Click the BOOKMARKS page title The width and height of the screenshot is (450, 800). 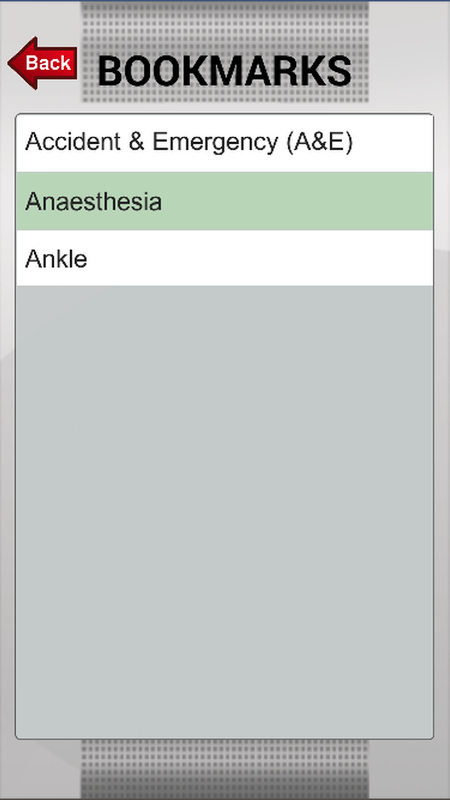[x=224, y=71]
